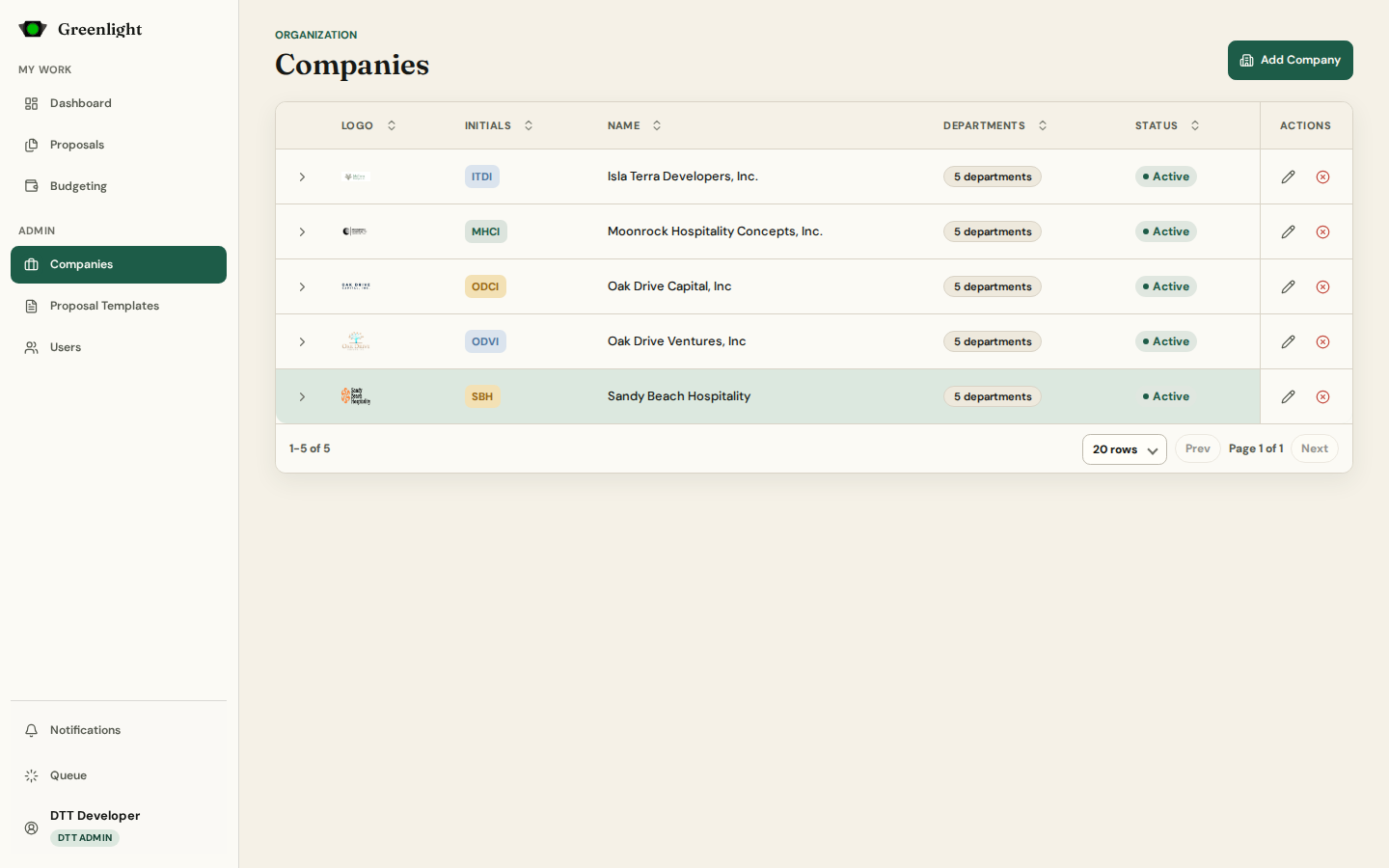Open Proposal Templates page
The image size is (1389, 868).
click(x=119, y=306)
